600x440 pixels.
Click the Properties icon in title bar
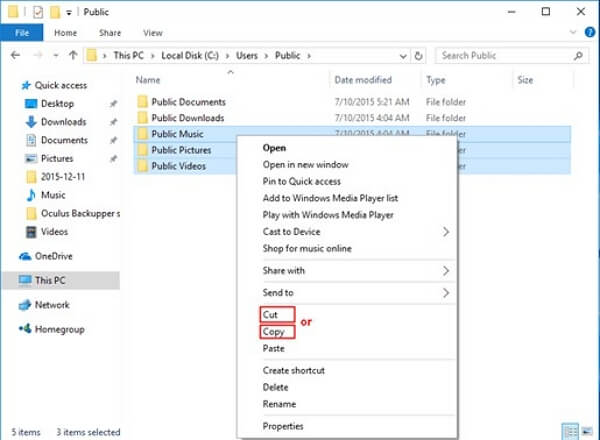38,12
